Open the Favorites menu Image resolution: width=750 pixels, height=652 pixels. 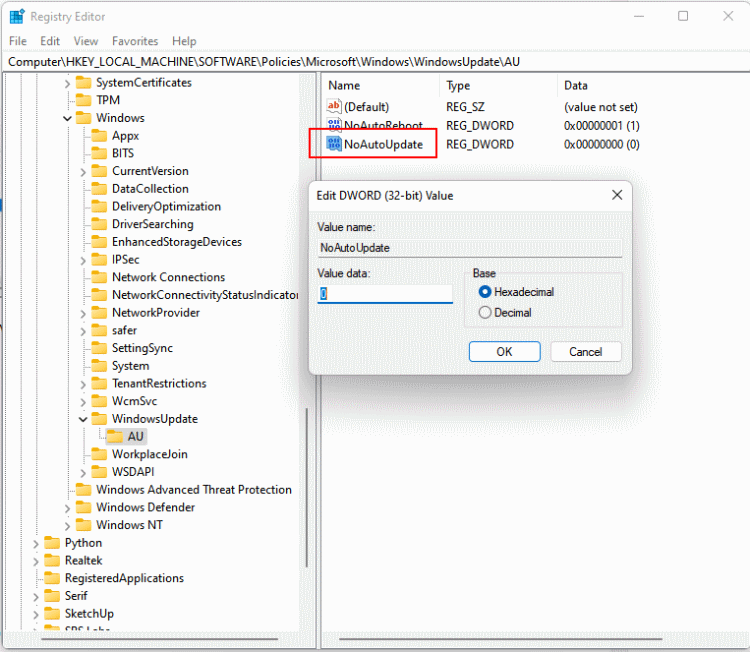135,41
